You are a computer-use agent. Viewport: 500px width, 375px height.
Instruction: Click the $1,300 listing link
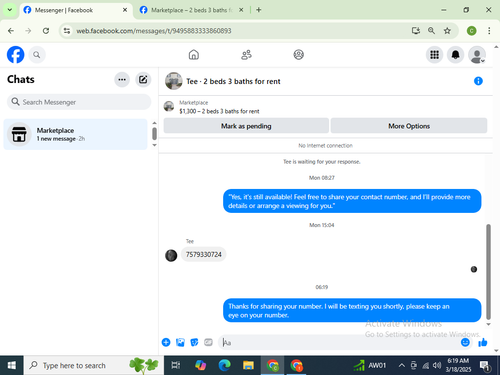219,111
